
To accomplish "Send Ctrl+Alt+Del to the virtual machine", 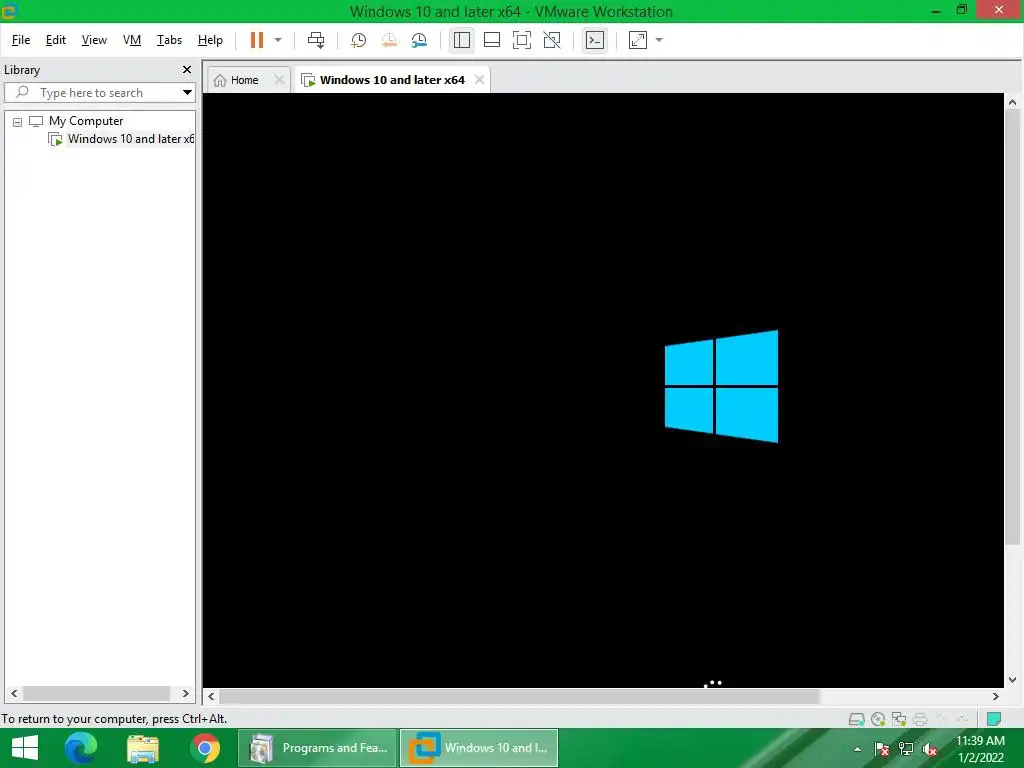I will (316, 40).
